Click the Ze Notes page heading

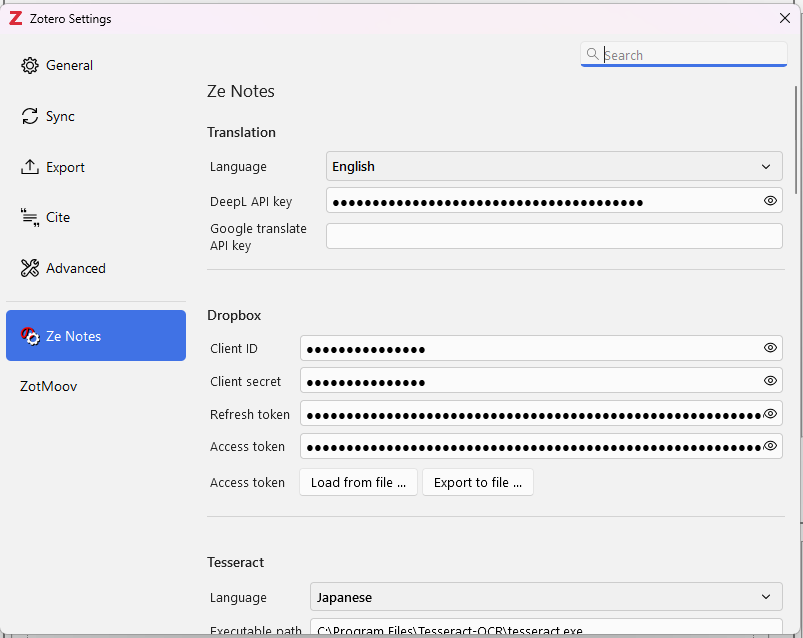(x=241, y=91)
